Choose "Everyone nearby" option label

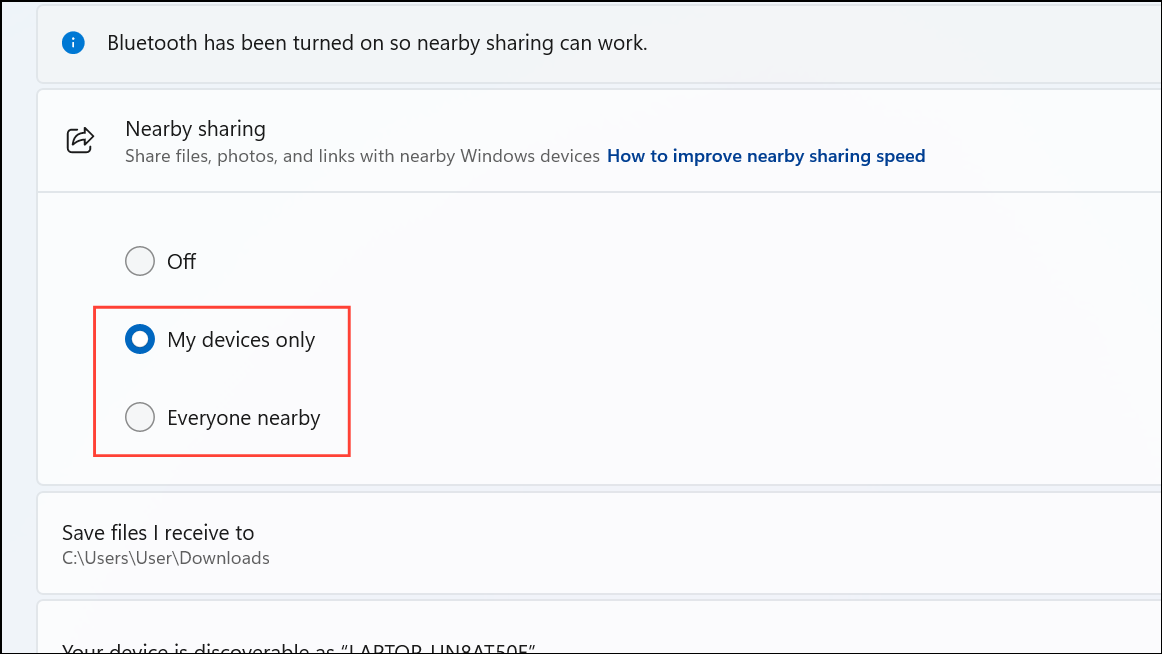pyautogui.click(x=244, y=417)
